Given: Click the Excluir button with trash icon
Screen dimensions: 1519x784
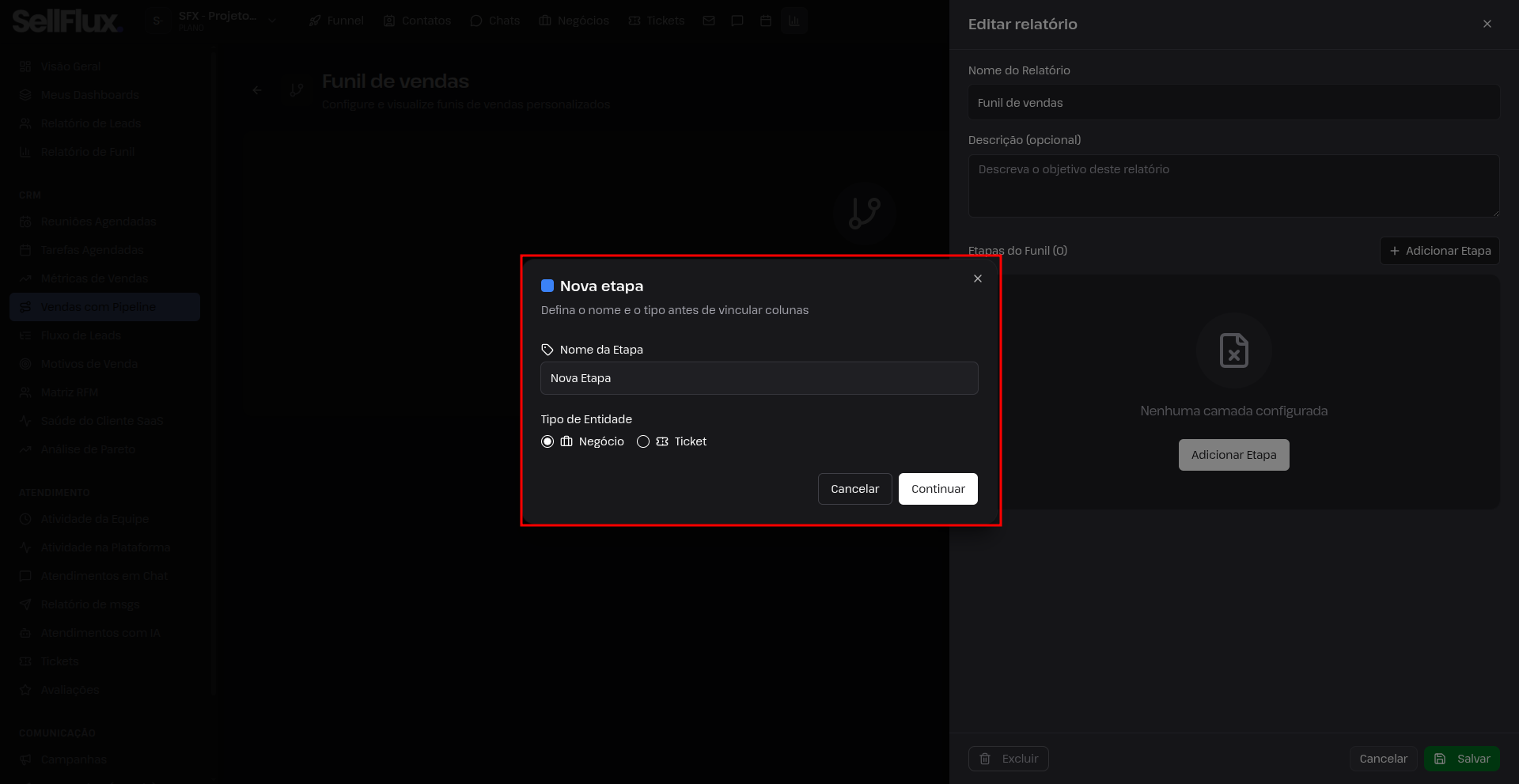Looking at the screenshot, I should click(1009, 759).
